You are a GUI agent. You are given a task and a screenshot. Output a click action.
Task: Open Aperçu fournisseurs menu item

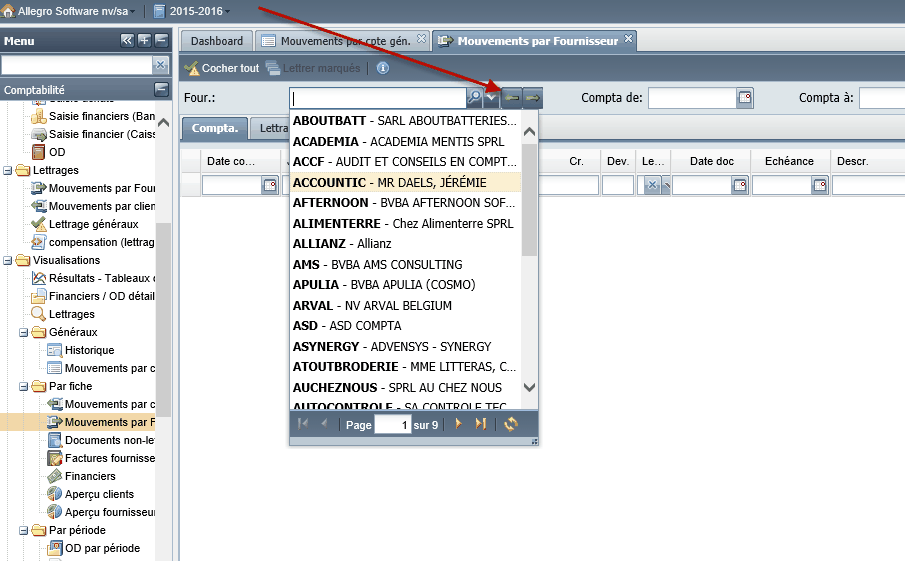101,513
